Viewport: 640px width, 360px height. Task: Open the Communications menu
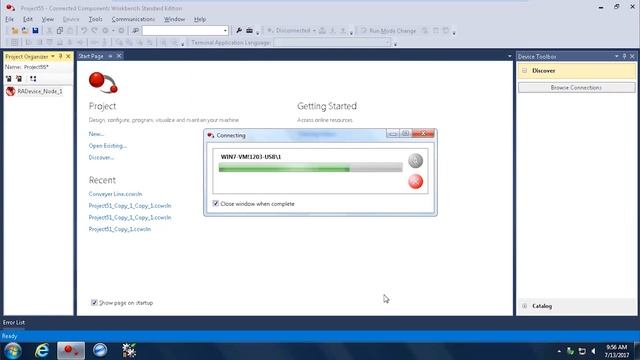[133, 19]
